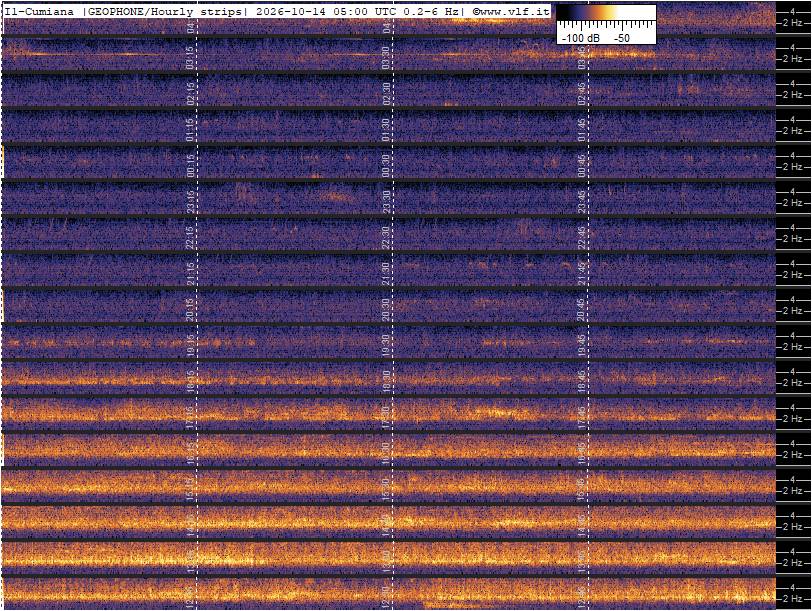Select the 2026-10-14 date in the header
The height and width of the screenshot is (611, 812).
(291, 11)
